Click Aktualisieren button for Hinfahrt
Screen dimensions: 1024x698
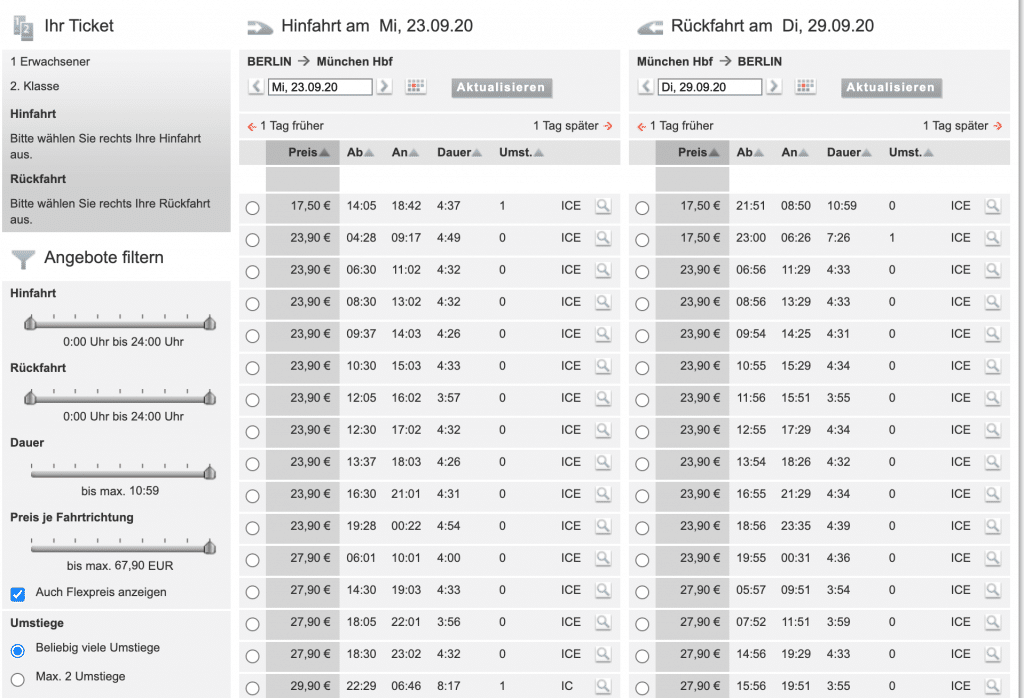(x=501, y=87)
